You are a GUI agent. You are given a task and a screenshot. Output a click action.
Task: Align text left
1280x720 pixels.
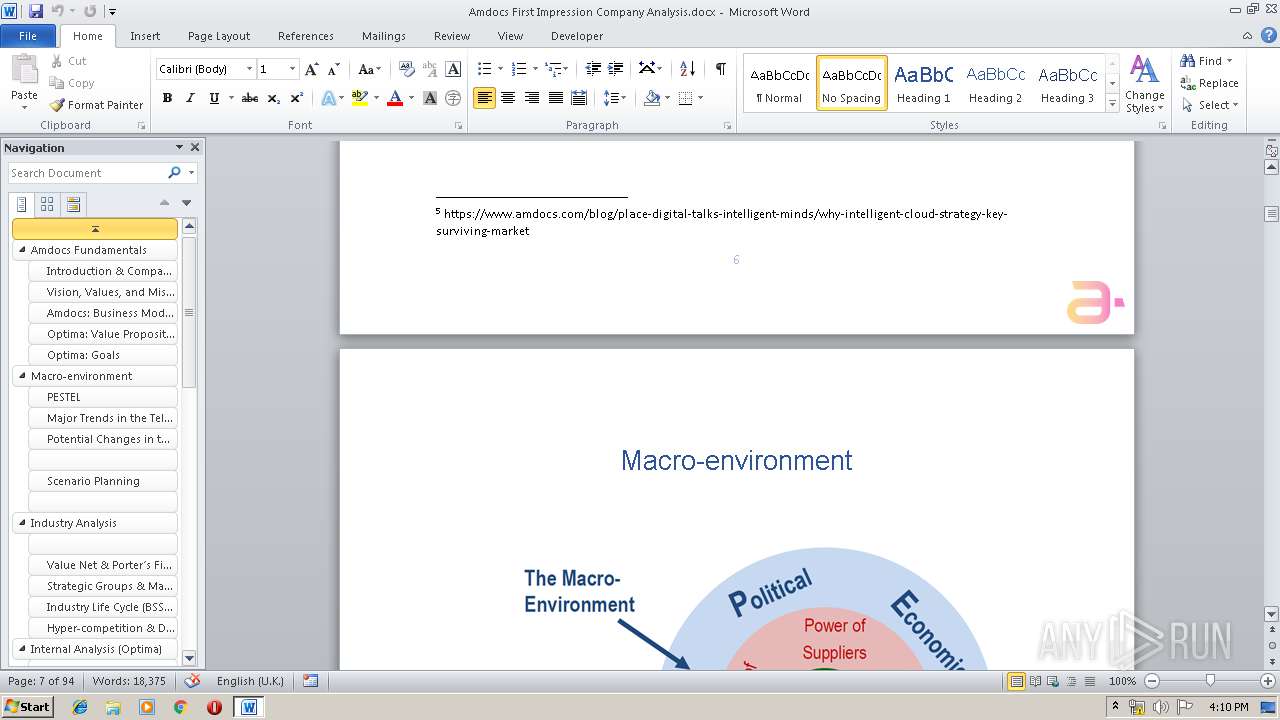pyautogui.click(x=485, y=98)
